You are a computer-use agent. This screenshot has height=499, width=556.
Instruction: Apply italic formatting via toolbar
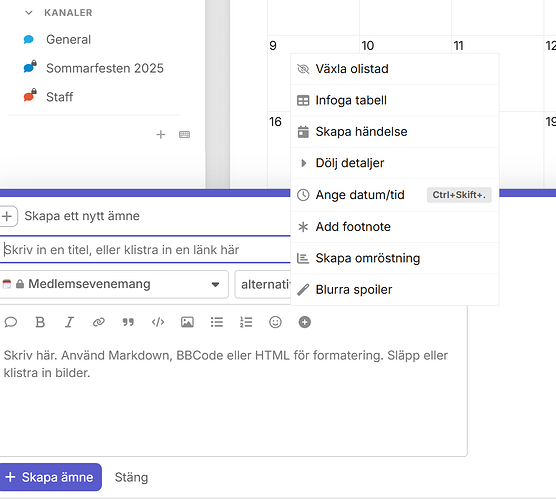(x=69, y=322)
